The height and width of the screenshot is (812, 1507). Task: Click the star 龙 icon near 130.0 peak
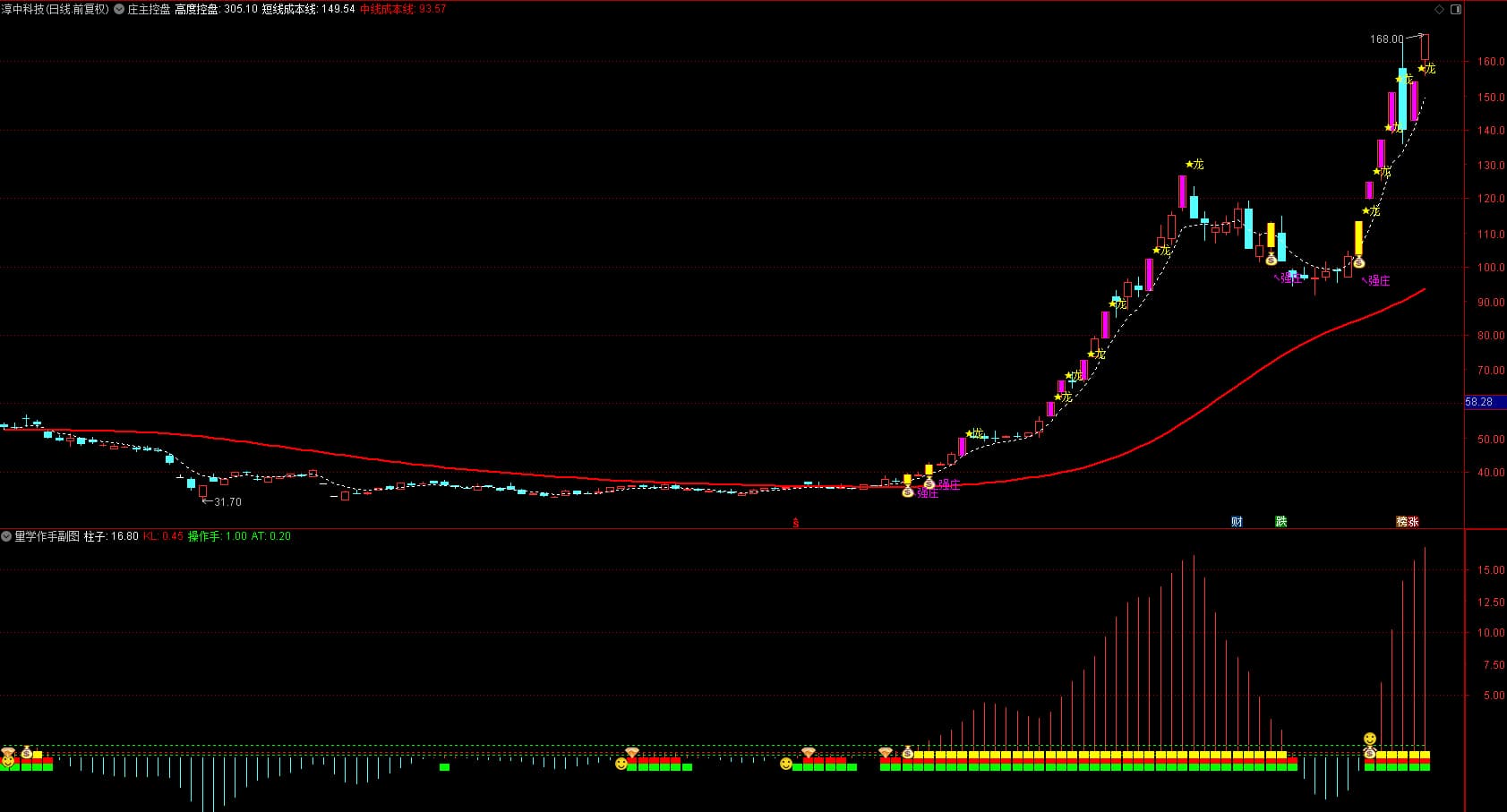point(1194,165)
